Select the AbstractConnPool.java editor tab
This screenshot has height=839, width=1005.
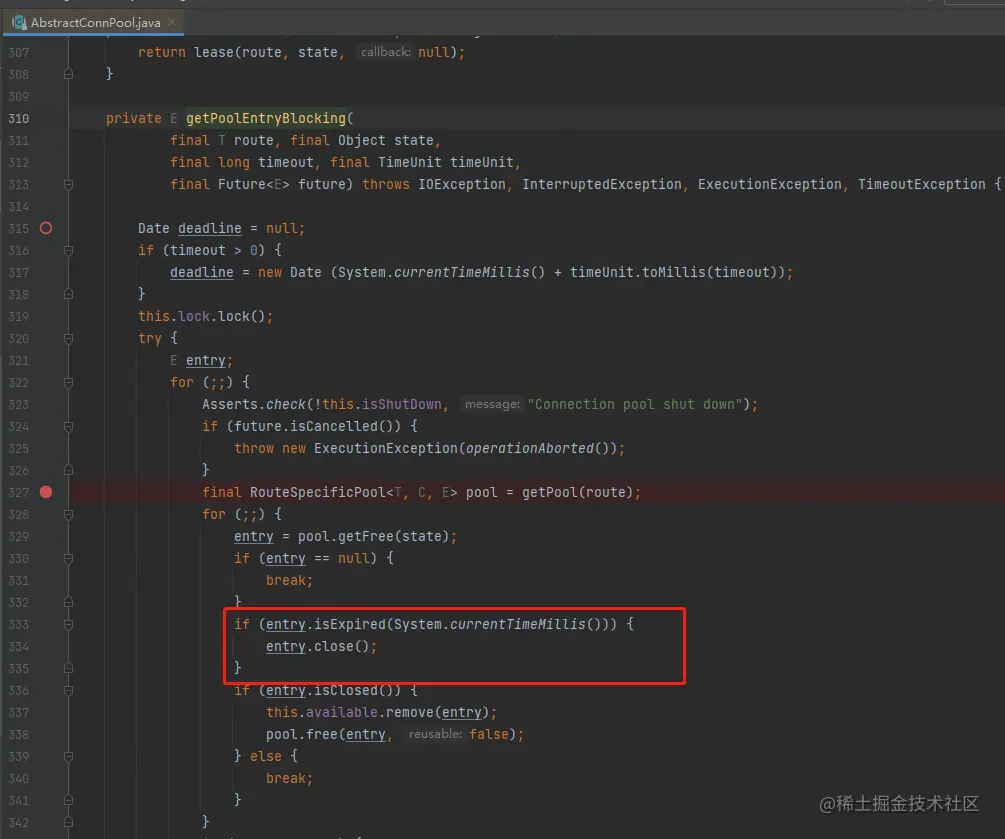[94, 22]
